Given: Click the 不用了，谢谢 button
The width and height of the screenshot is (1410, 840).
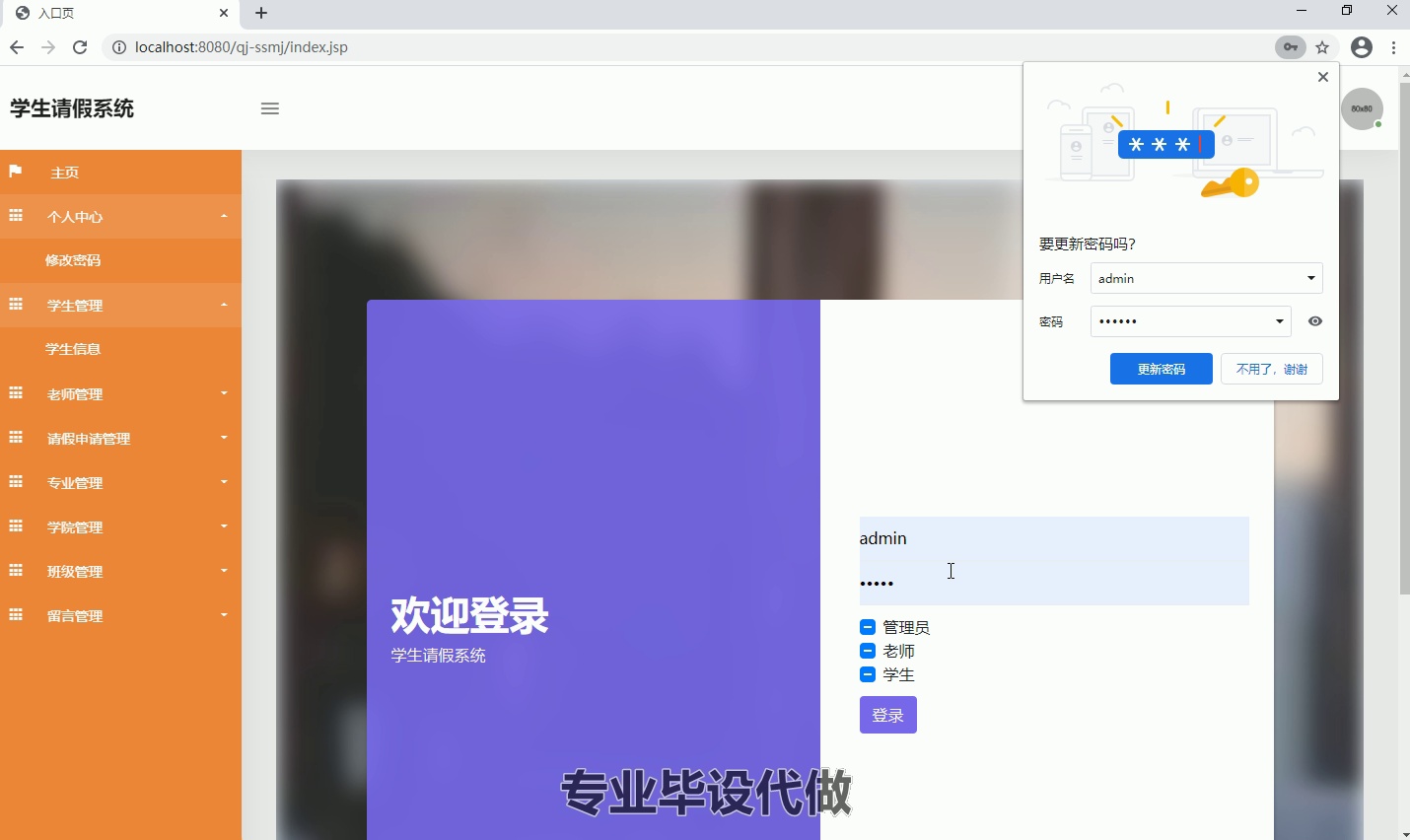Looking at the screenshot, I should click(1272, 369).
